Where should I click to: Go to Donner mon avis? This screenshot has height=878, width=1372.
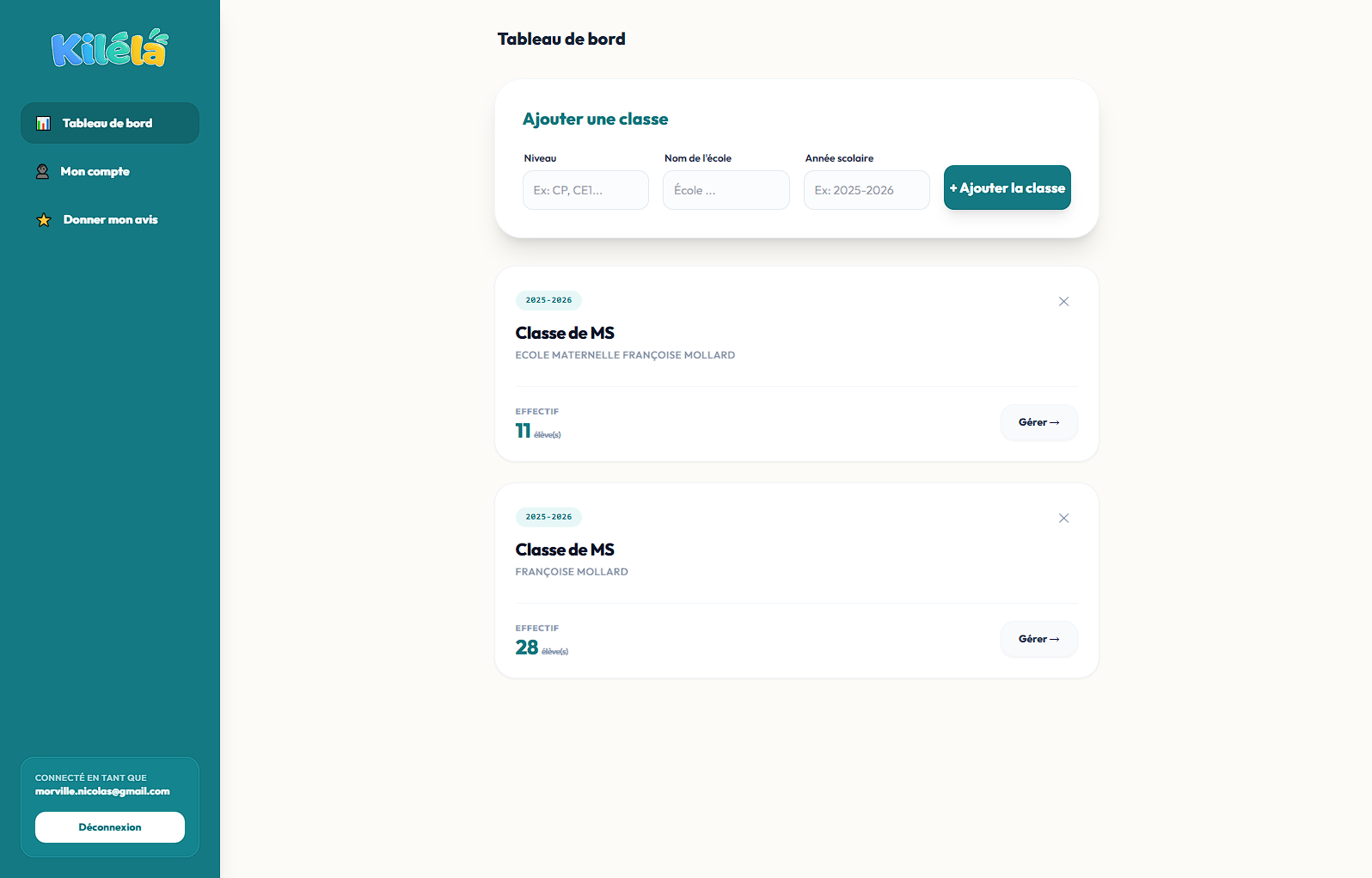(110, 219)
